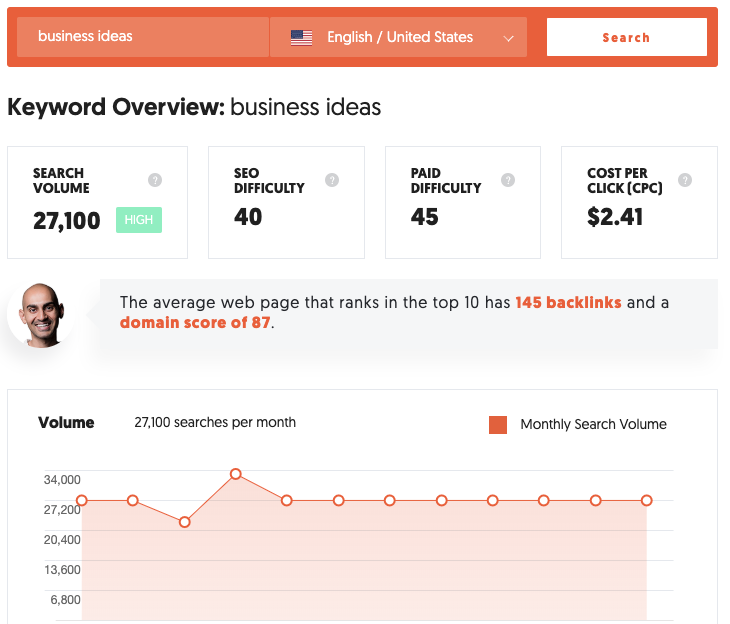Click the '27,200' axis label
The width and height of the screenshot is (730, 624).
pos(62,510)
